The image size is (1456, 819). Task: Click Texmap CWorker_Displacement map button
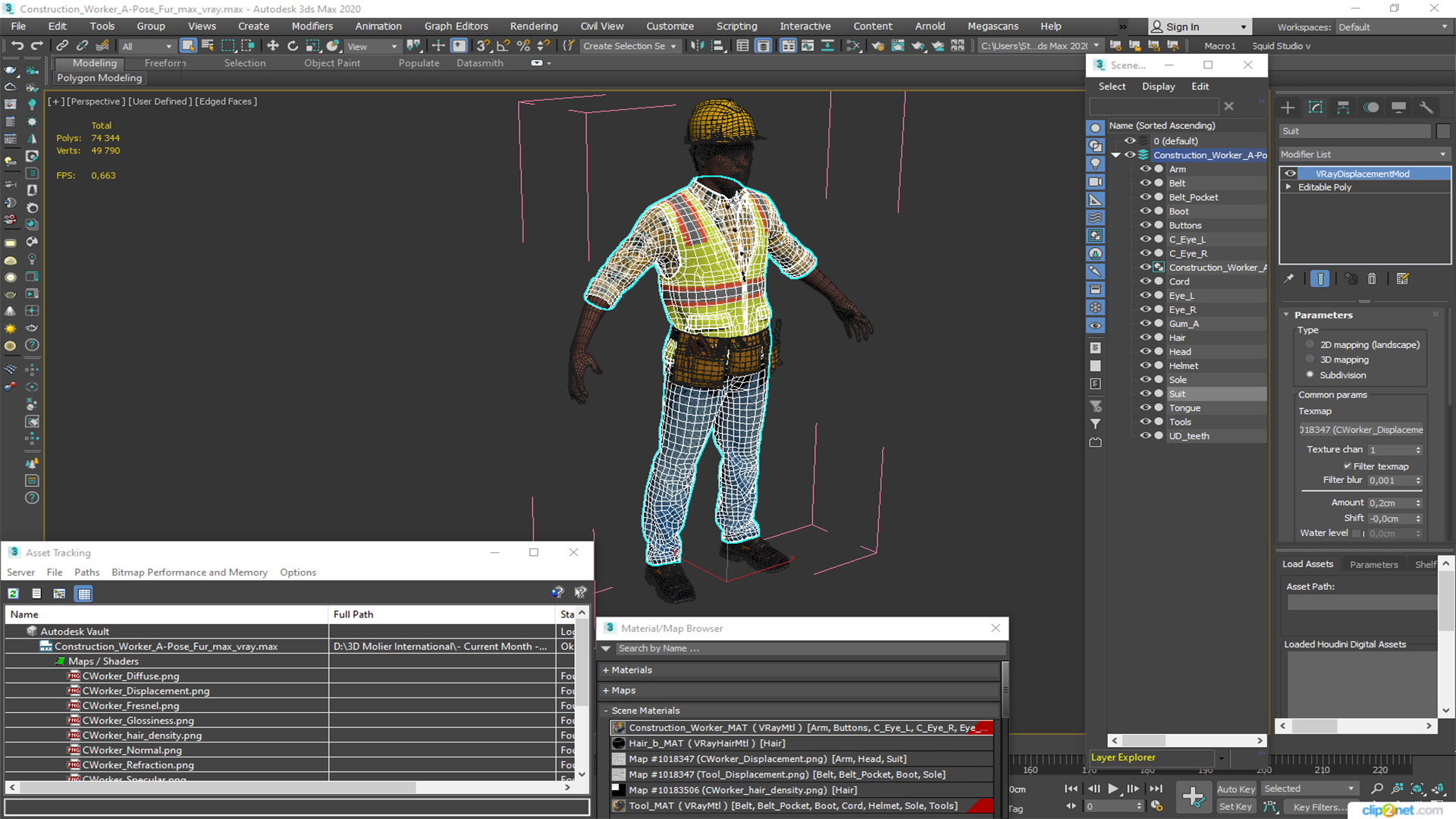tap(1362, 430)
